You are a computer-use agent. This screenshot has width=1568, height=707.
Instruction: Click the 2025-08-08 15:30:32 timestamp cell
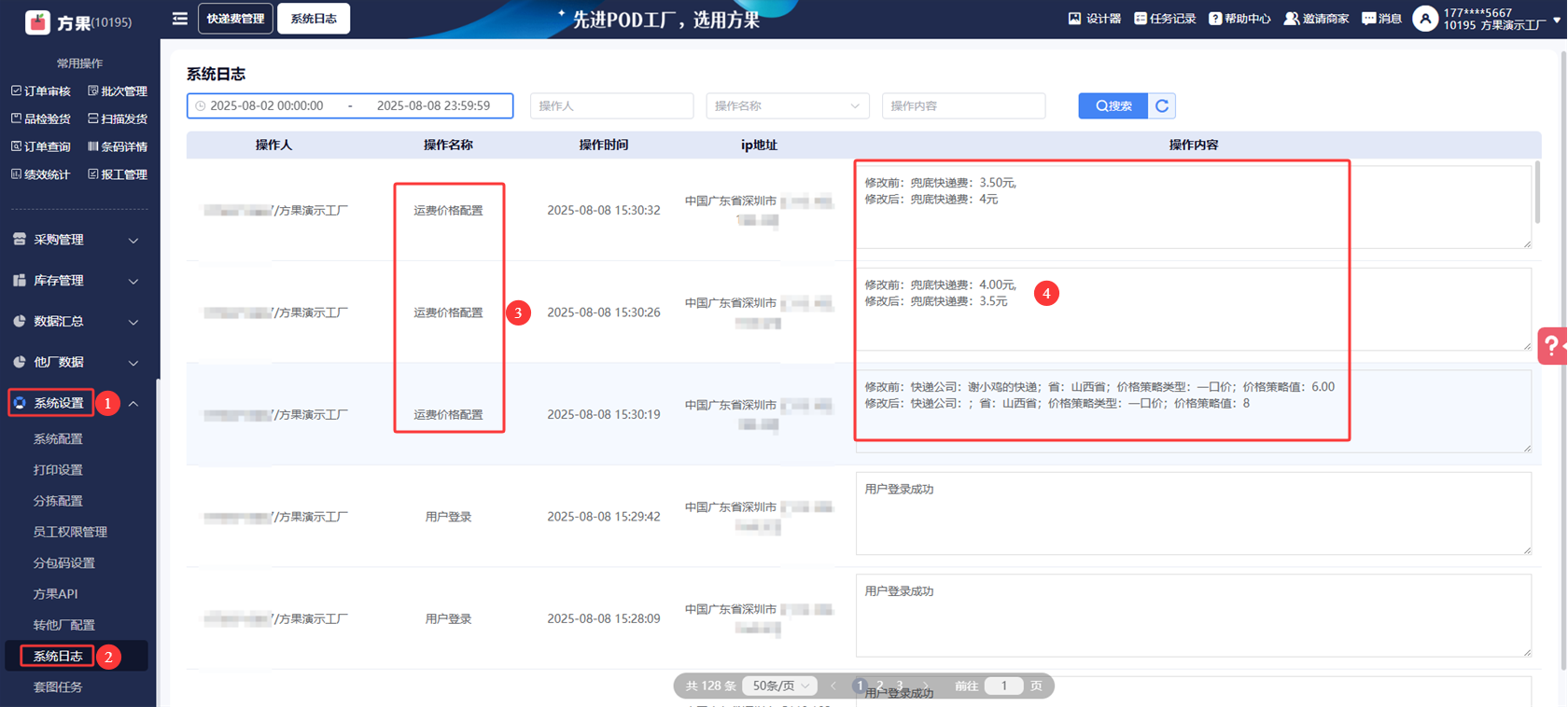pyautogui.click(x=604, y=211)
